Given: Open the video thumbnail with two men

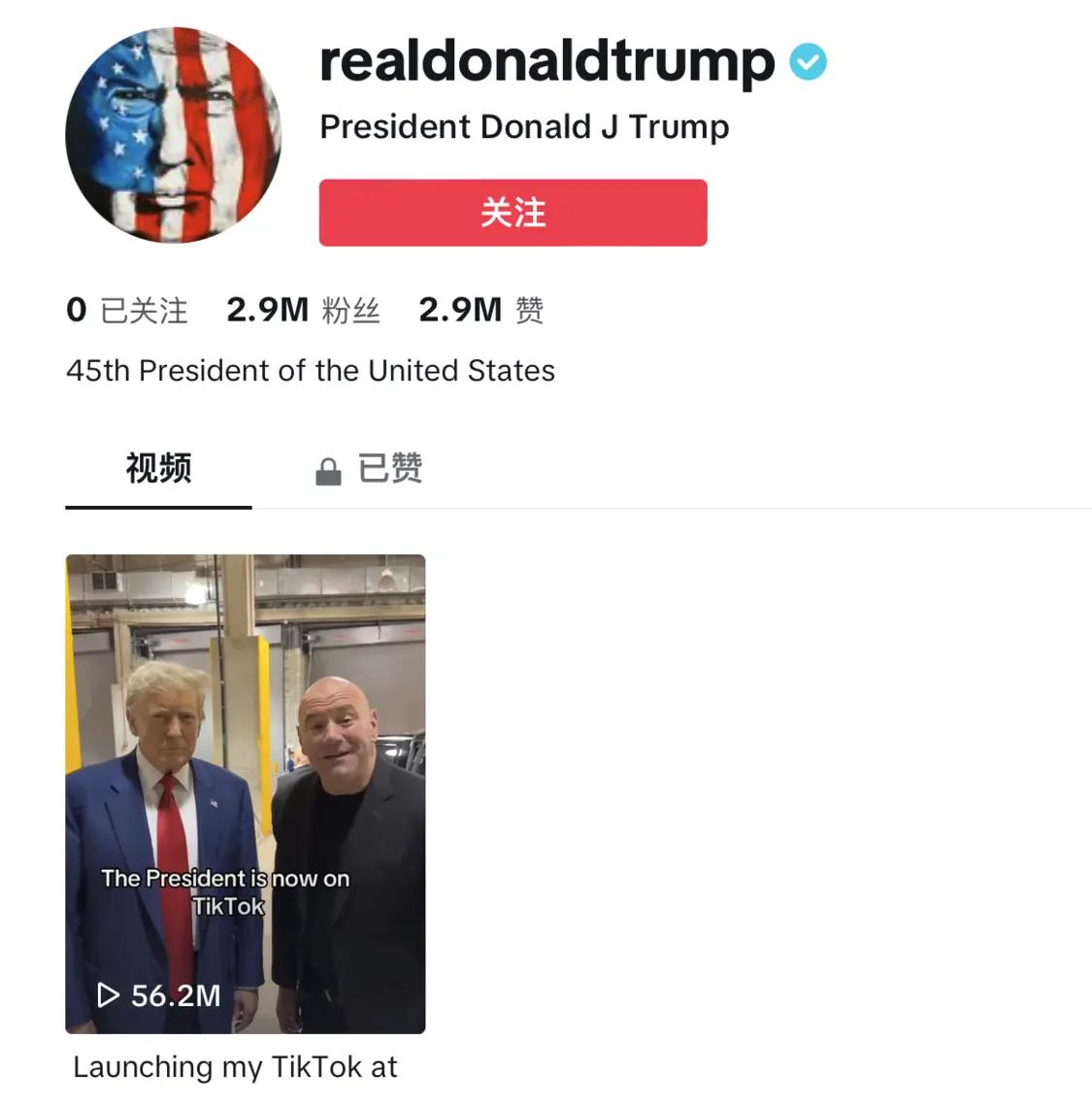Looking at the screenshot, I should tap(246, 794).
